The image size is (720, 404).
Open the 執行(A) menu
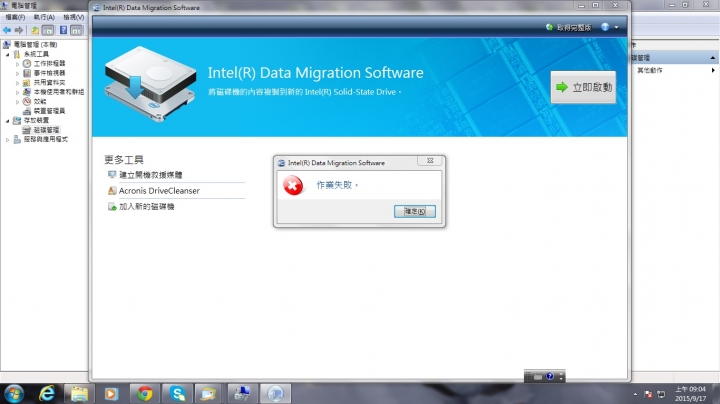44,17
